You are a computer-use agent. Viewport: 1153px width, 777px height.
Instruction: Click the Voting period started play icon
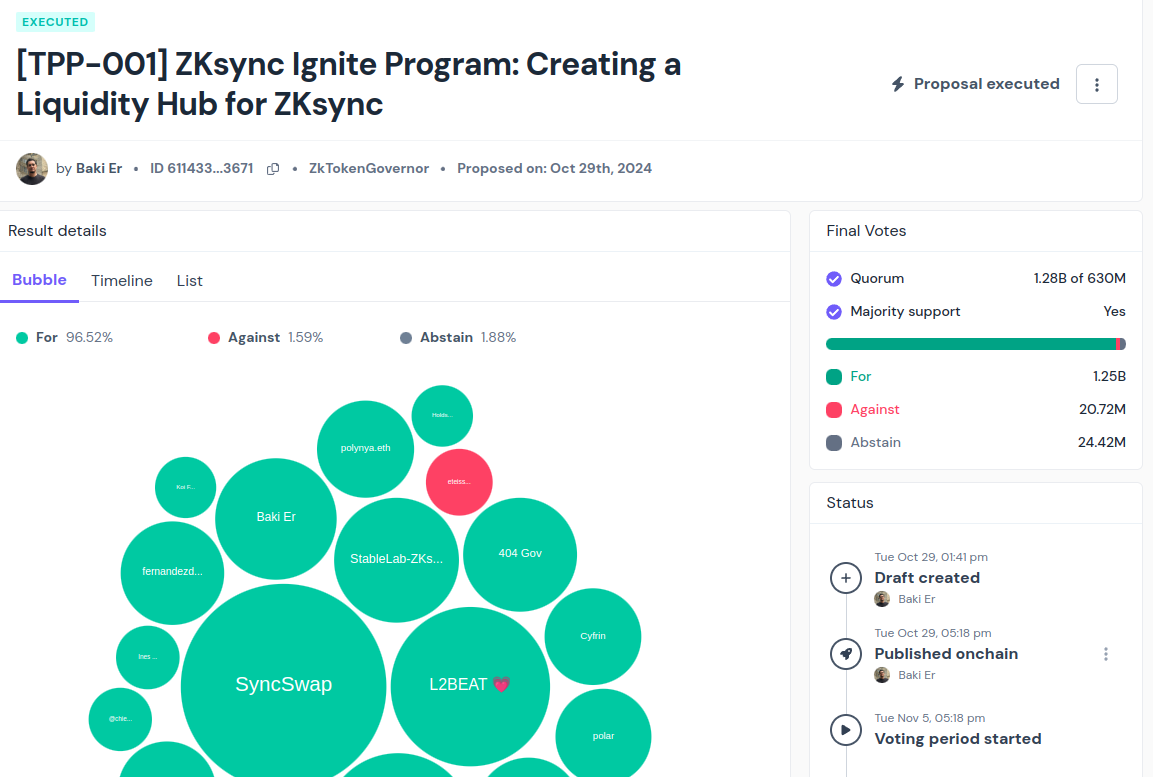[846, 730]
